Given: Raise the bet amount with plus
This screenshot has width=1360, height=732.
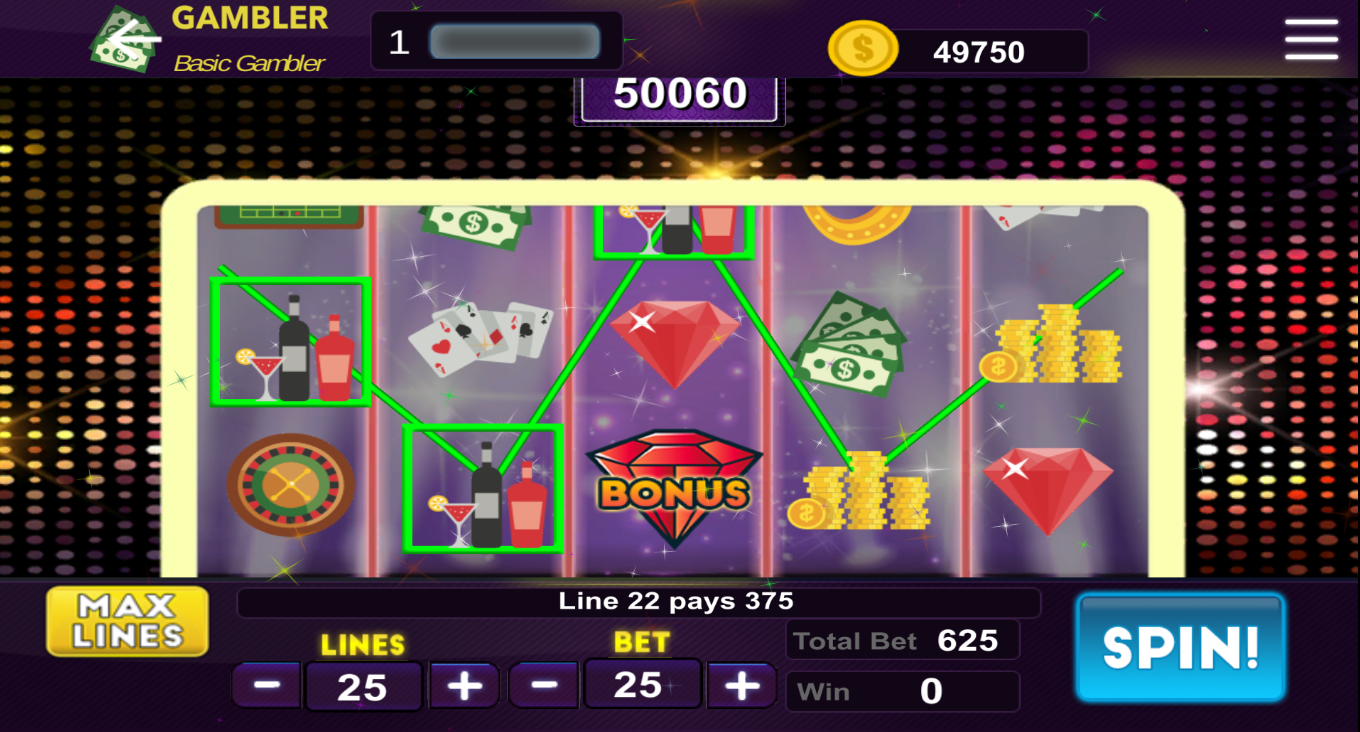Looking at the screenshot, I should coord(741,685).
